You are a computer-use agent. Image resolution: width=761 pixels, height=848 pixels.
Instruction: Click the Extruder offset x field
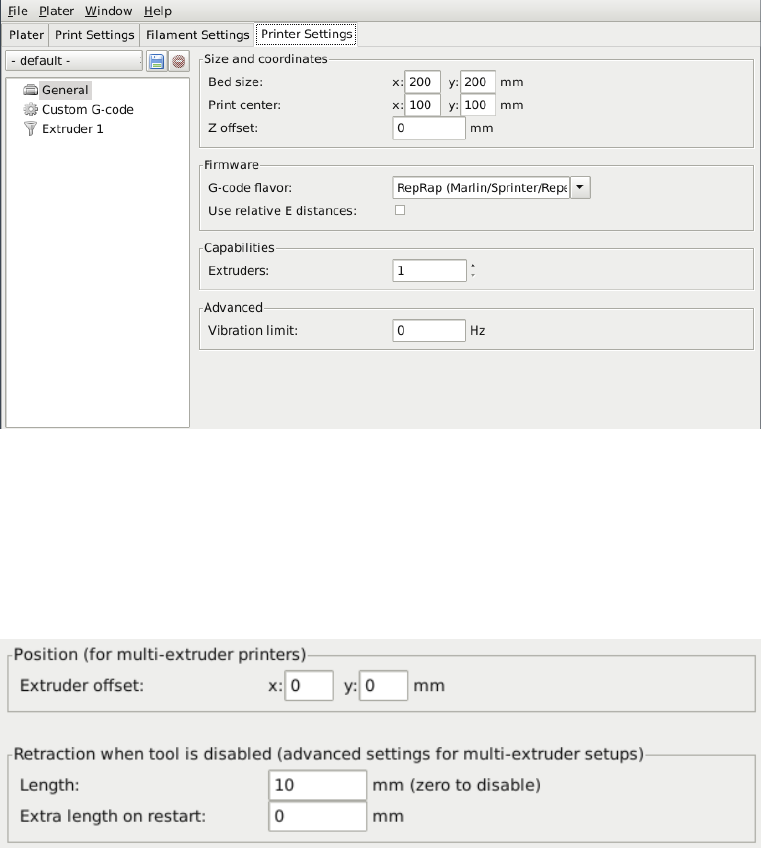click(309, 685)
